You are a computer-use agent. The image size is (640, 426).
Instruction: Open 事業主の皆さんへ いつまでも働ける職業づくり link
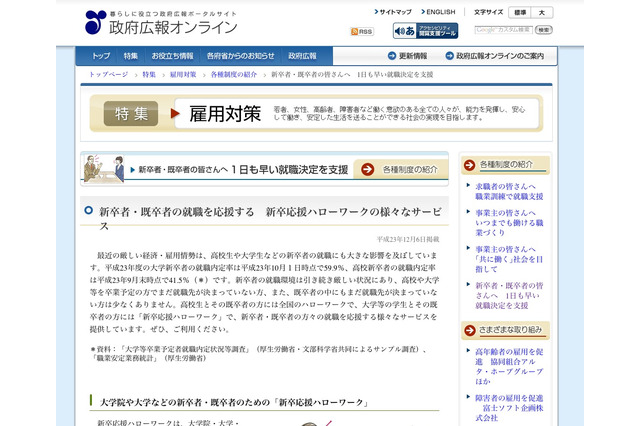coord(509,223)
